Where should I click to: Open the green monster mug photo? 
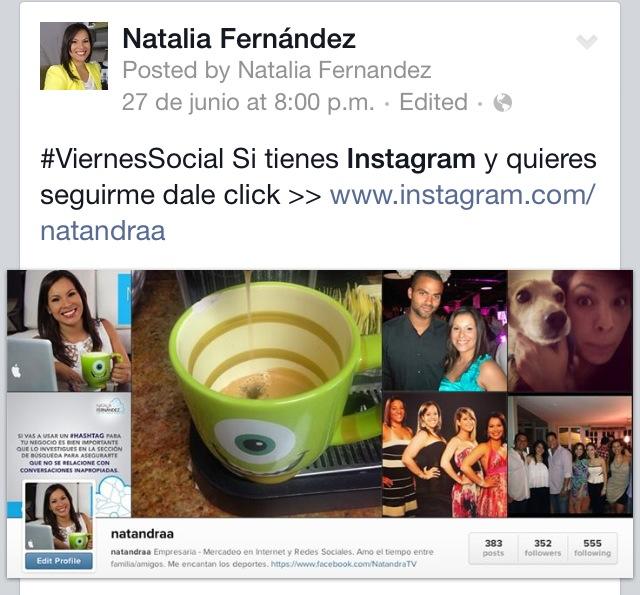[x=257, y=394]
